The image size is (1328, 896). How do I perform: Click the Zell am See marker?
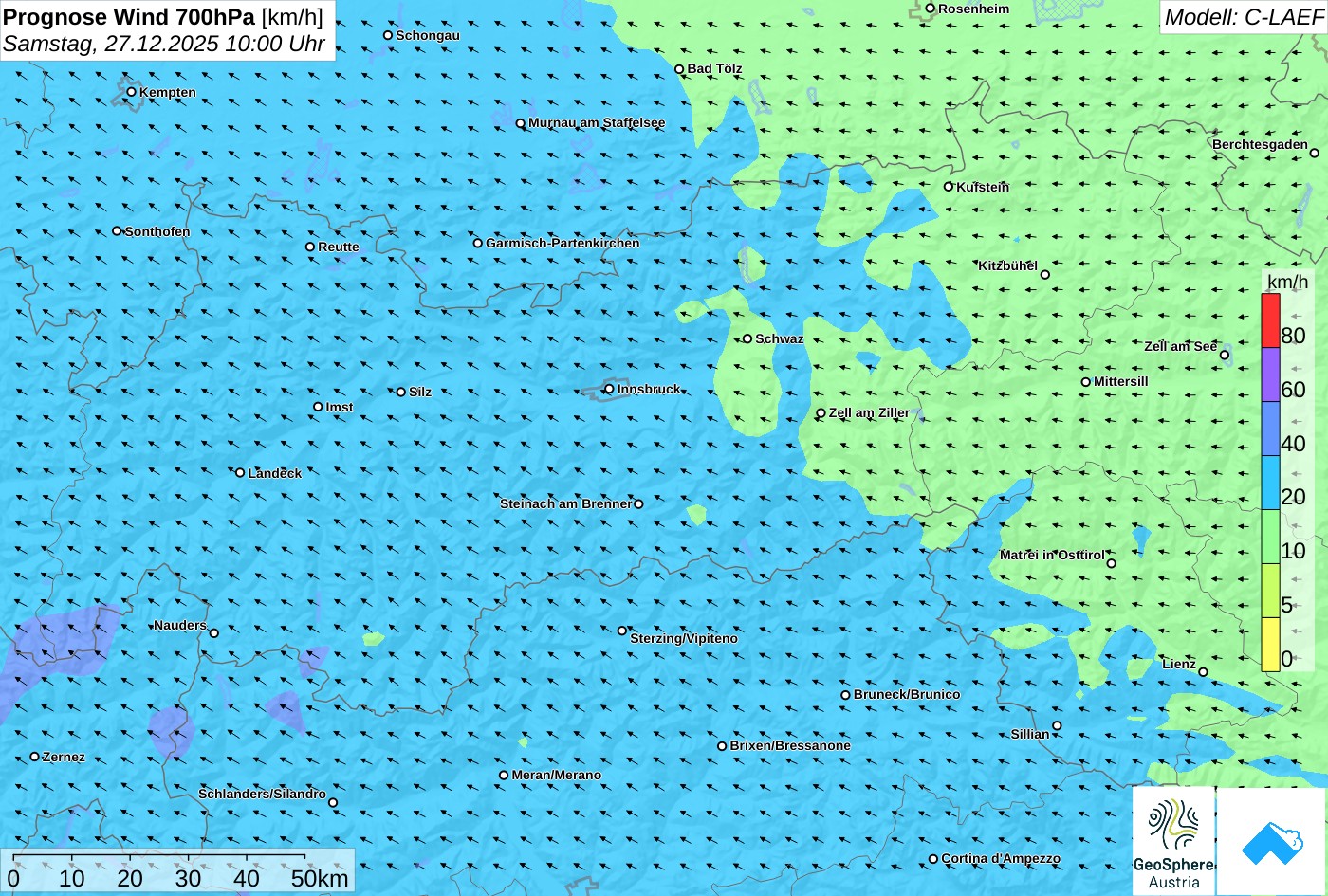[1225, 356]
